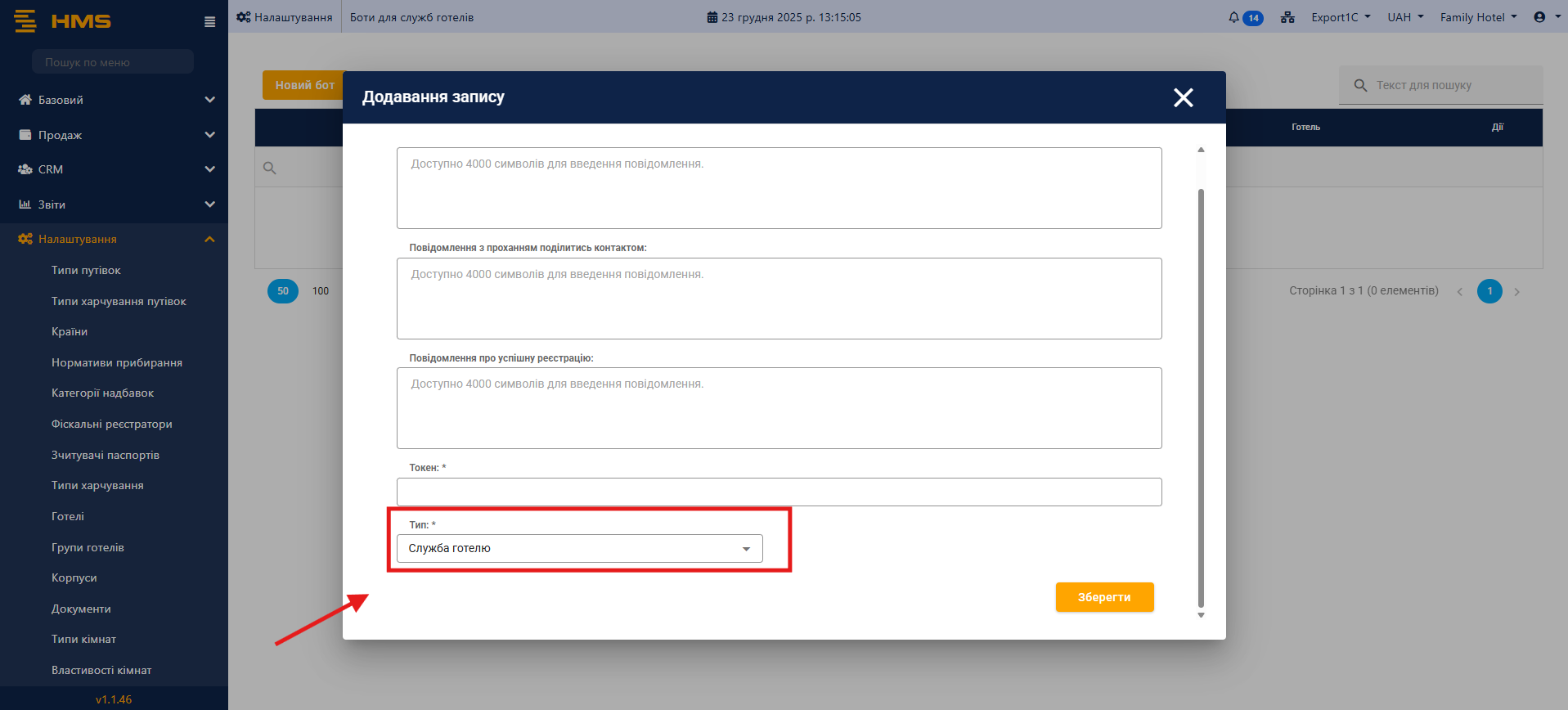
Task: Select Фіскальні реєстратори in sidebar
Action: pyautogui.click(x=111, y=425)
